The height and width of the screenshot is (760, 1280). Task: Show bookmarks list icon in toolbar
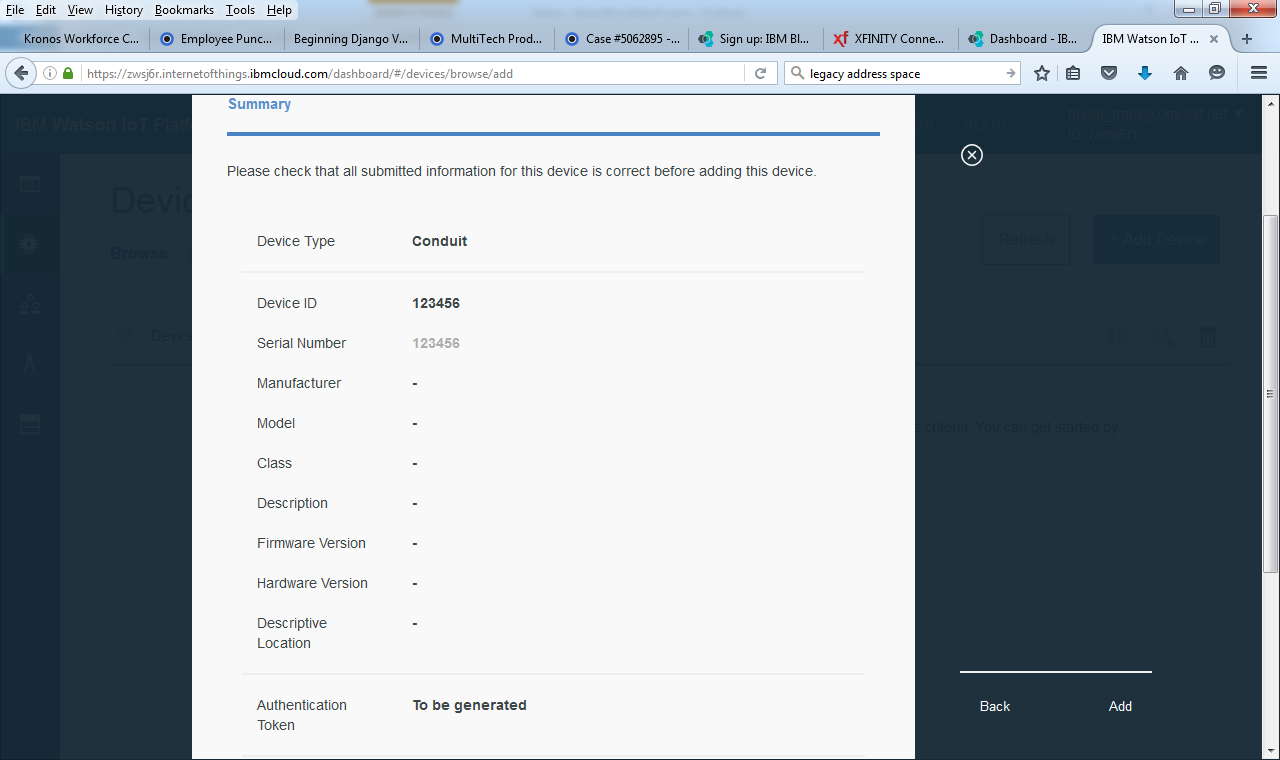(x=1073, y=73)
